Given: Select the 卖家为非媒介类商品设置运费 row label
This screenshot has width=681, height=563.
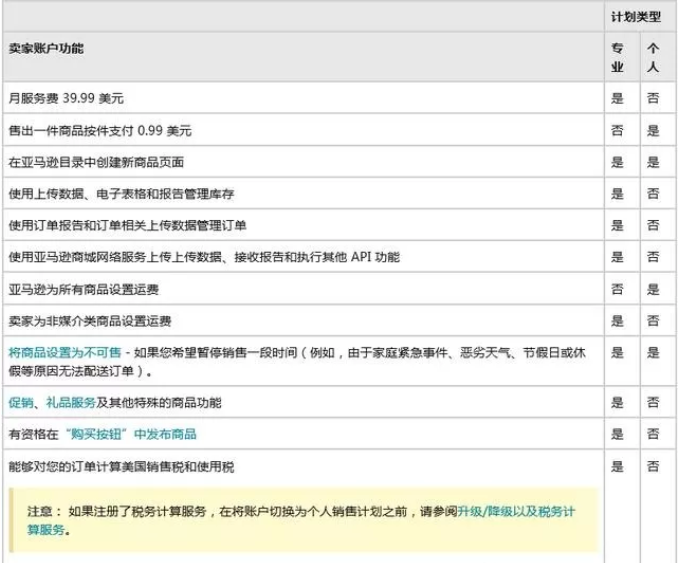Looking at the screenshot, I should (90, 321).
